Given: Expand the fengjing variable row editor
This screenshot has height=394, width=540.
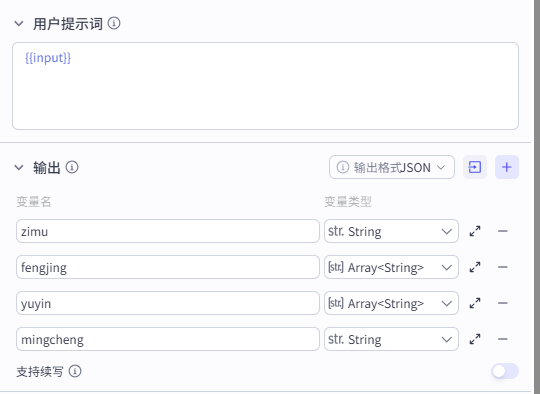Looking at the screenshot, I should point(475,267).
